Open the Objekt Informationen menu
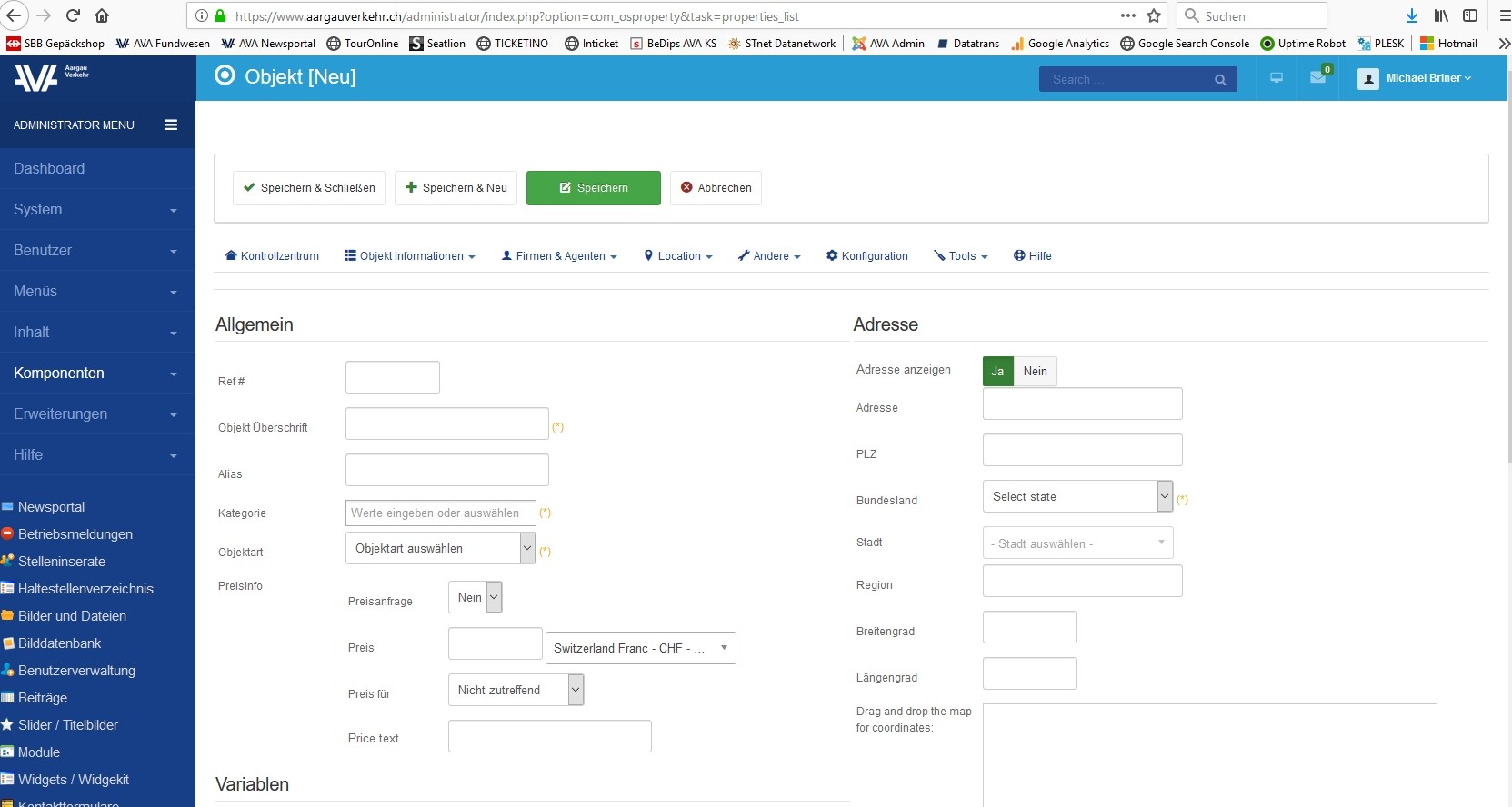Screen dimensions: 1512x807 click(x=410, y=256)
